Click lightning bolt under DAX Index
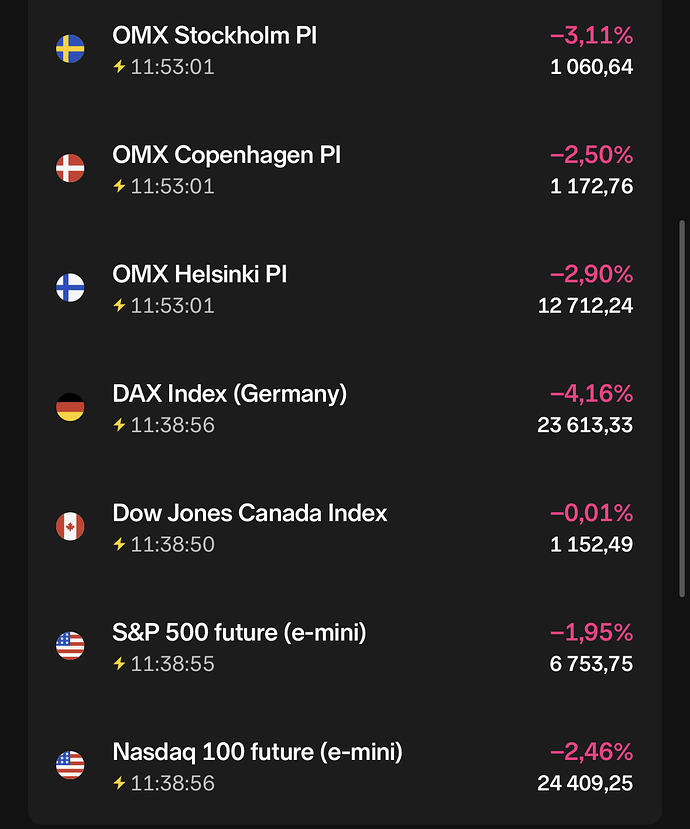Image resolution: width=690 pixels, height=829 pixels. tap(120, 425)
